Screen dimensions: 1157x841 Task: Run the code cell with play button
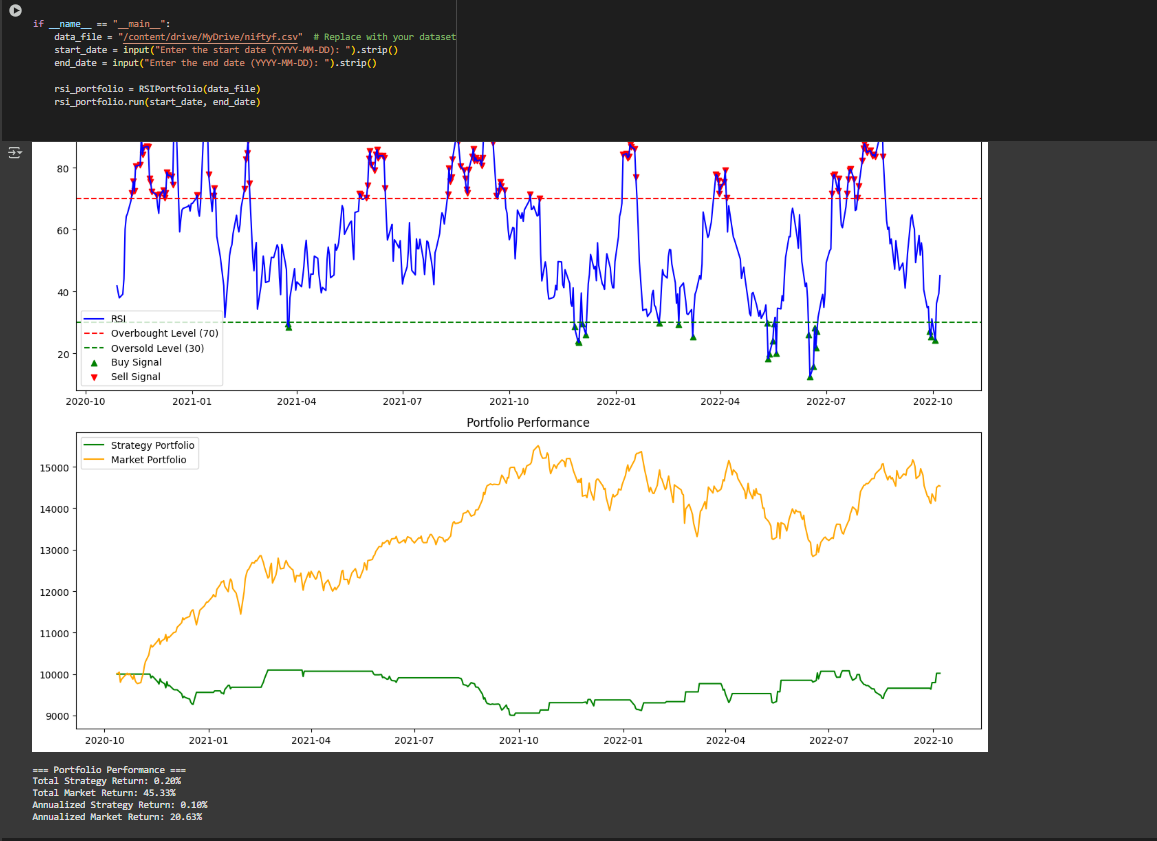coord(15,10)
